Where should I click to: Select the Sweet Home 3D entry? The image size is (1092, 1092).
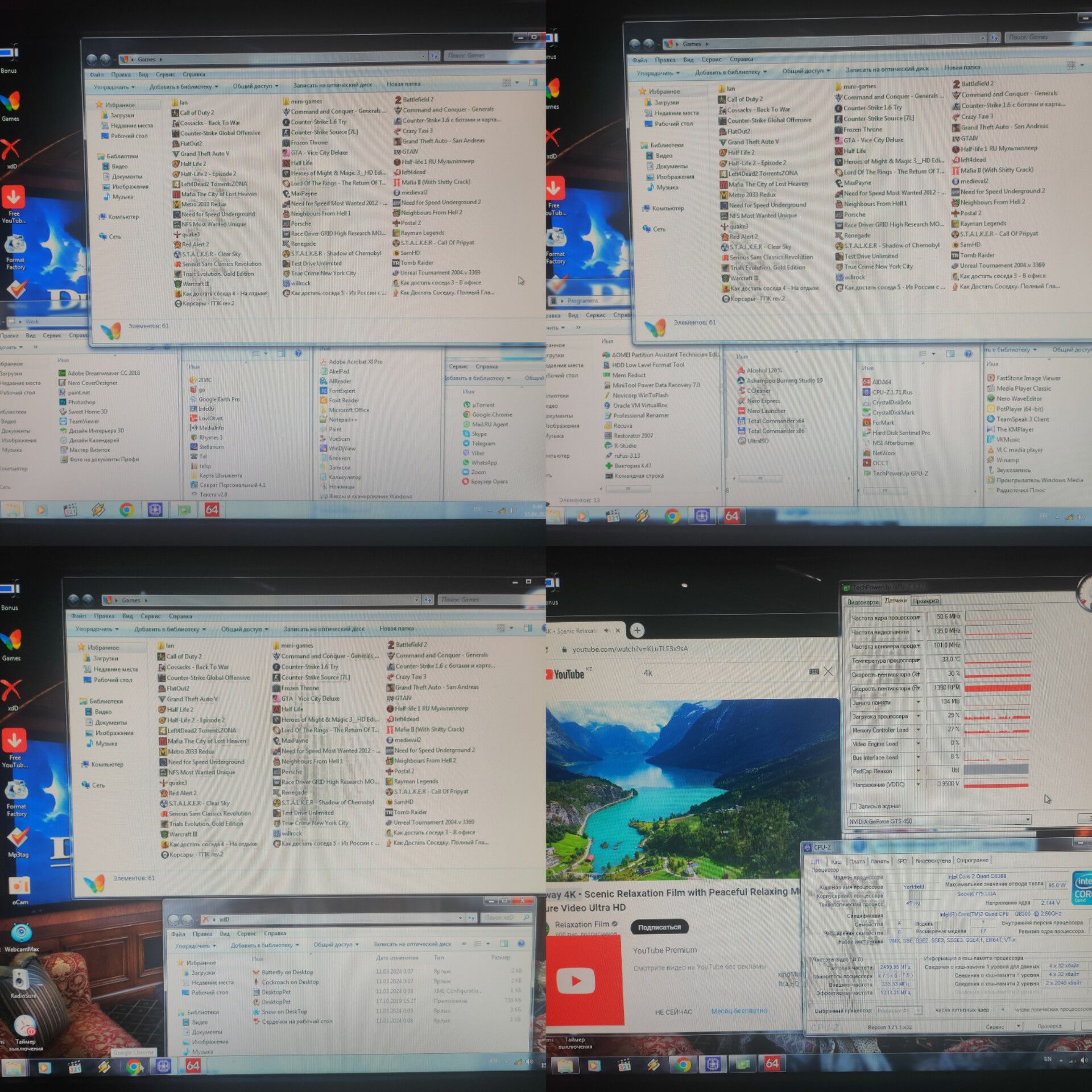[83, 412]
